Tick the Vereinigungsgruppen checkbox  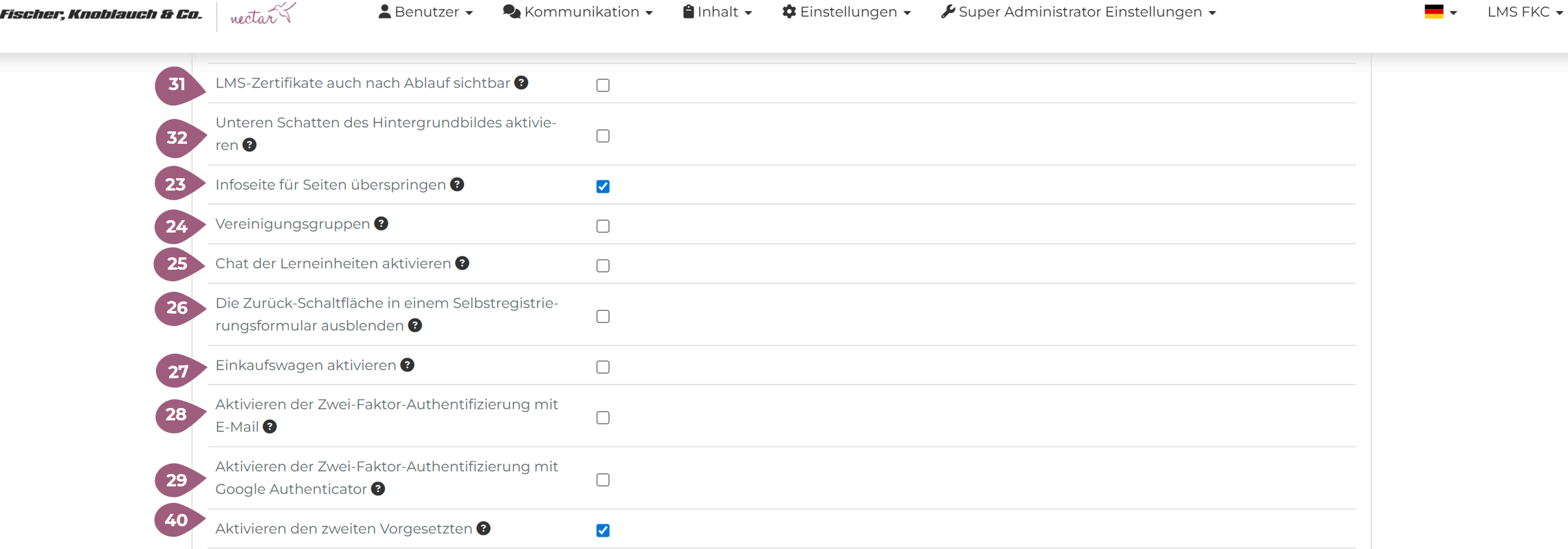(x=603, y=226)
